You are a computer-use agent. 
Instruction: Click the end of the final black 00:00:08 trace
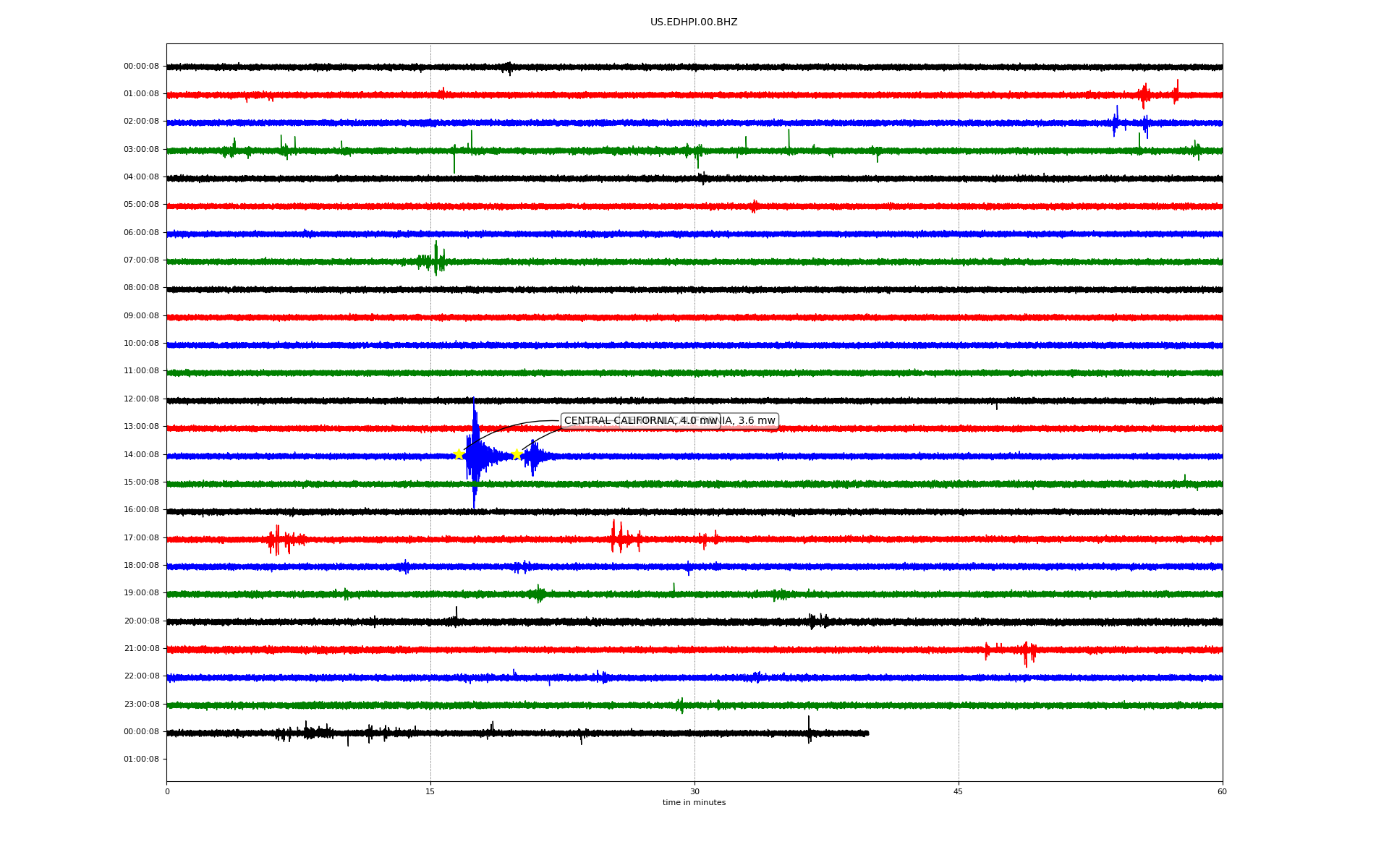(867, 733)
